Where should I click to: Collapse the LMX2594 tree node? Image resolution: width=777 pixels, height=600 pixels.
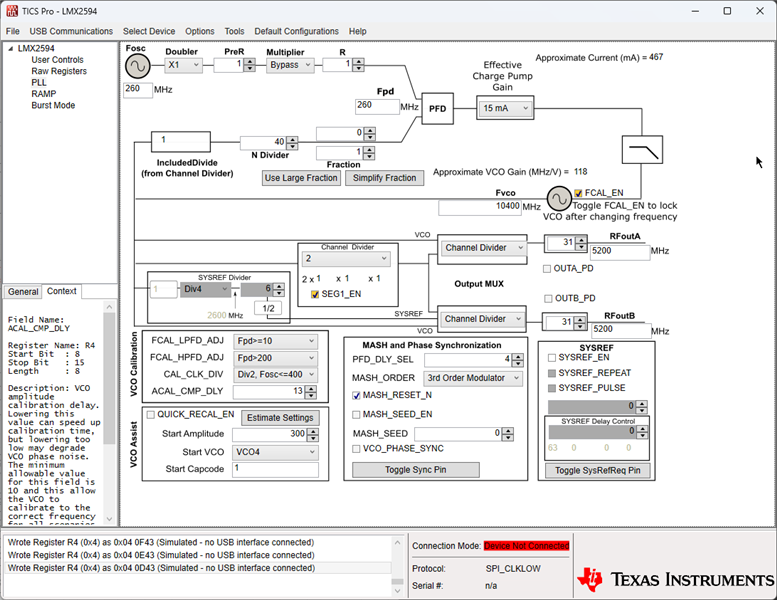(x=10, y=48)
